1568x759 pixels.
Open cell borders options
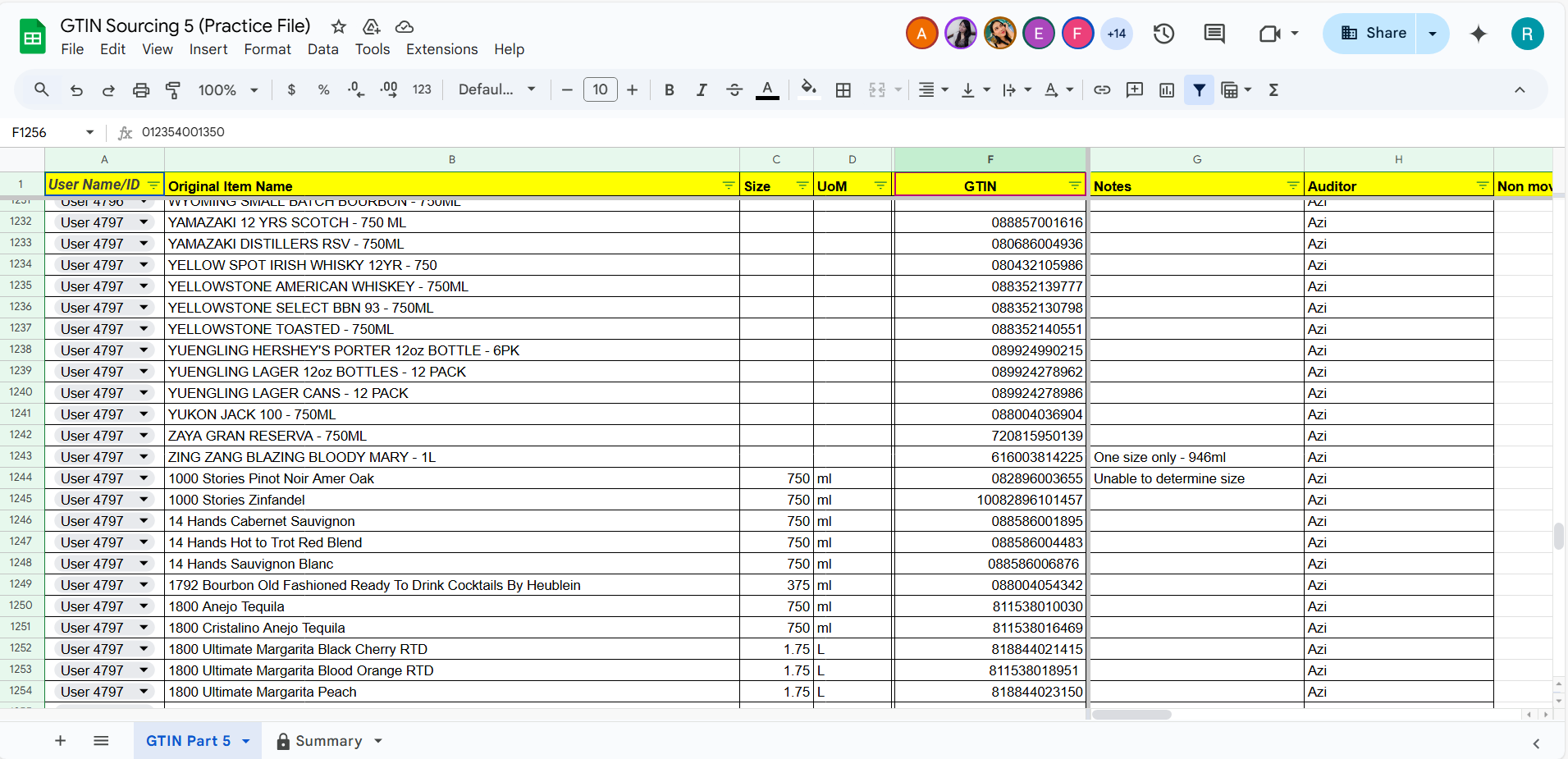843,90
